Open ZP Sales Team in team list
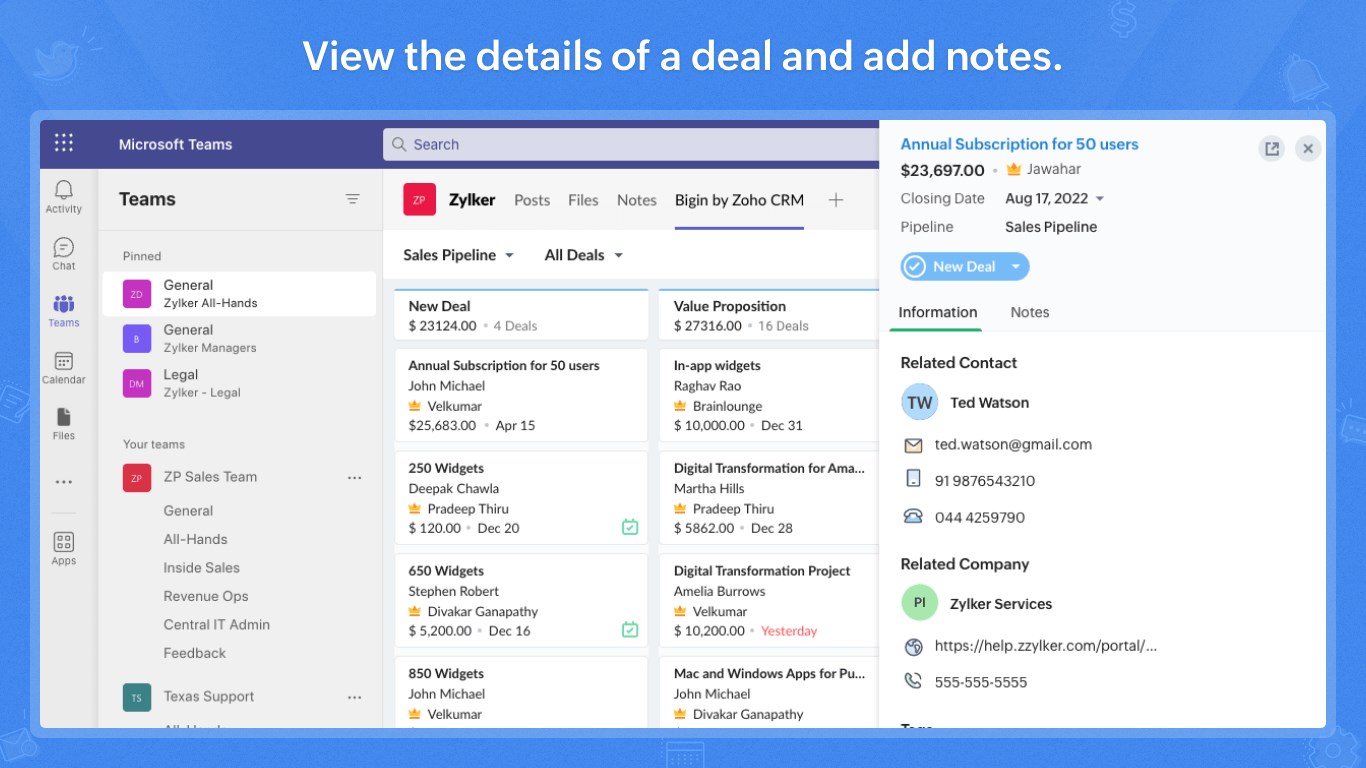Image resolution: width=1366 pixels, height=768 pixels. click(x=210, y=477)
